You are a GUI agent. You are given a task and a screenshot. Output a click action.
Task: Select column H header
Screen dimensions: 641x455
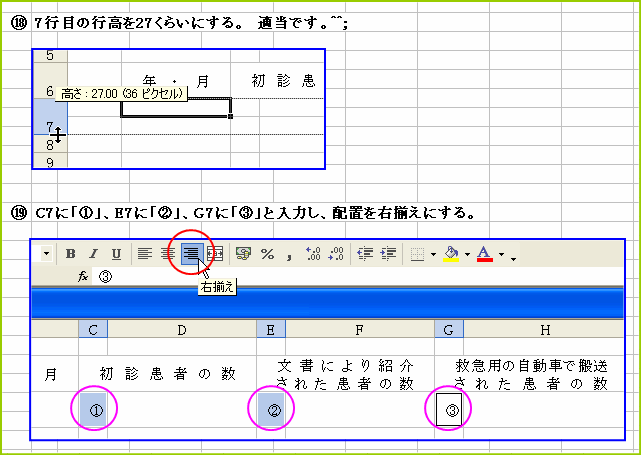[543, 330]
